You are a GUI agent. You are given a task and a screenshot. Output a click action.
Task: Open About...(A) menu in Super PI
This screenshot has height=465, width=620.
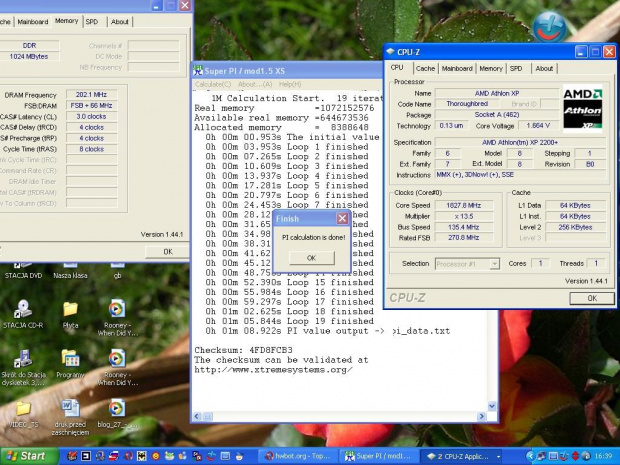(255, 84)
